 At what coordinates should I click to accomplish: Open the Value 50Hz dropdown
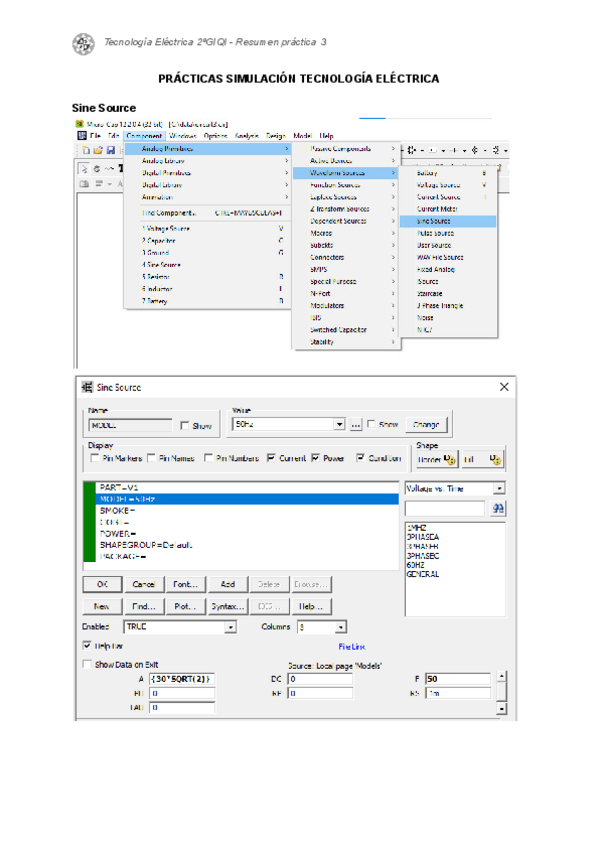click(339, 424)
